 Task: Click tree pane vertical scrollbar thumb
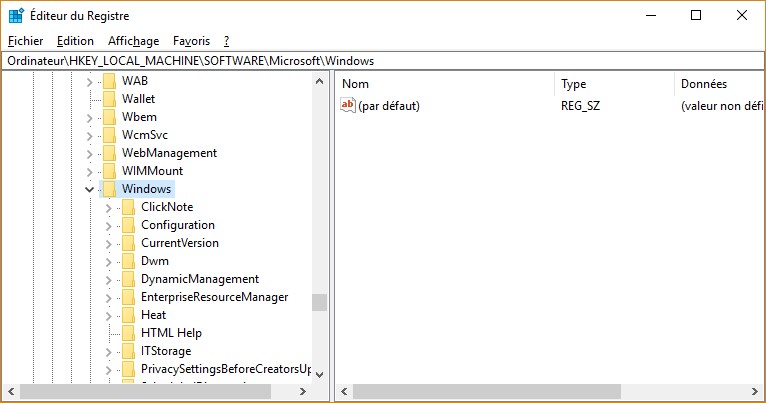(319, 302)
